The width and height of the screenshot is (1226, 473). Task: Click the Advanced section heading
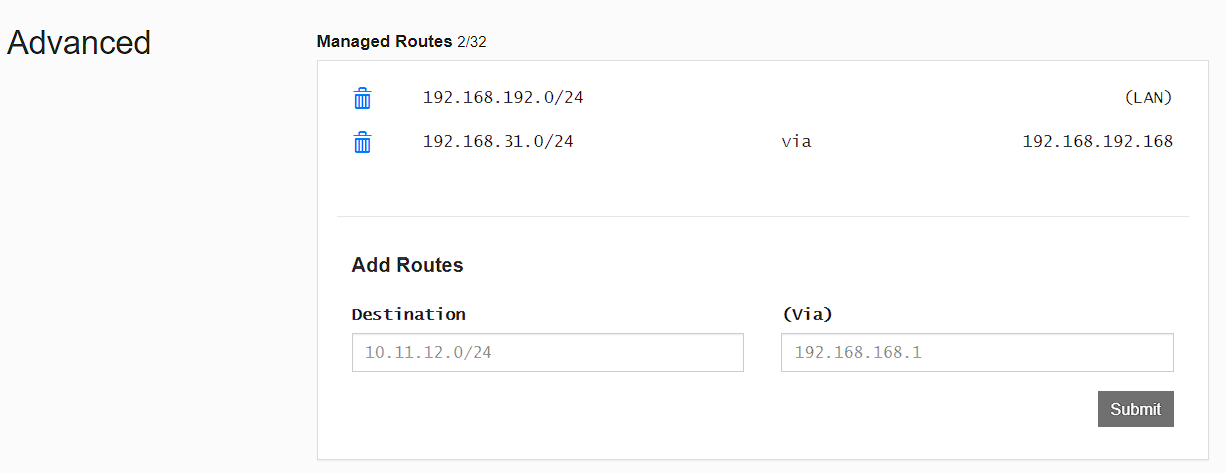tap(79, 43)
